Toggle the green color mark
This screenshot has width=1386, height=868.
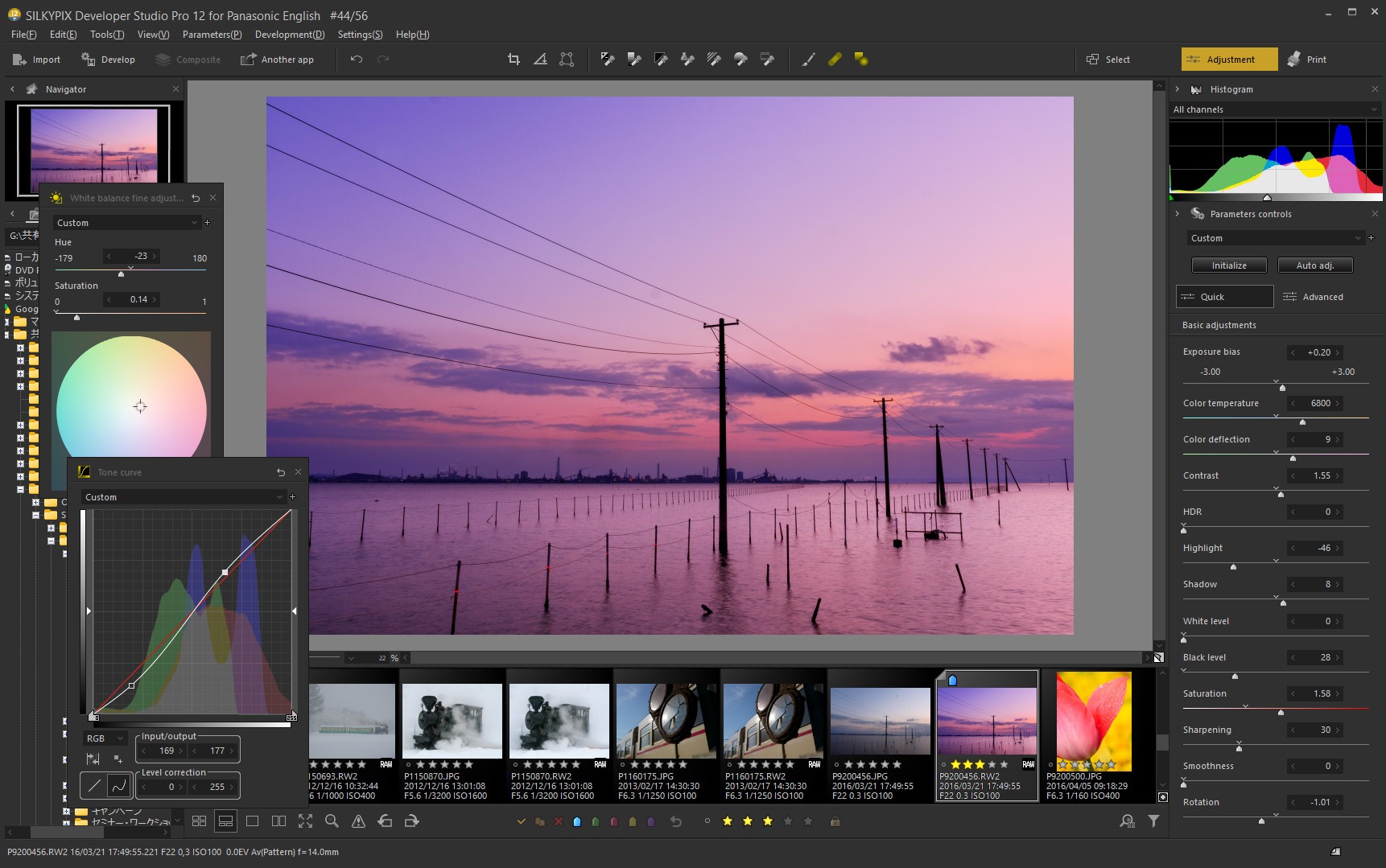click(x=595, y=821)
